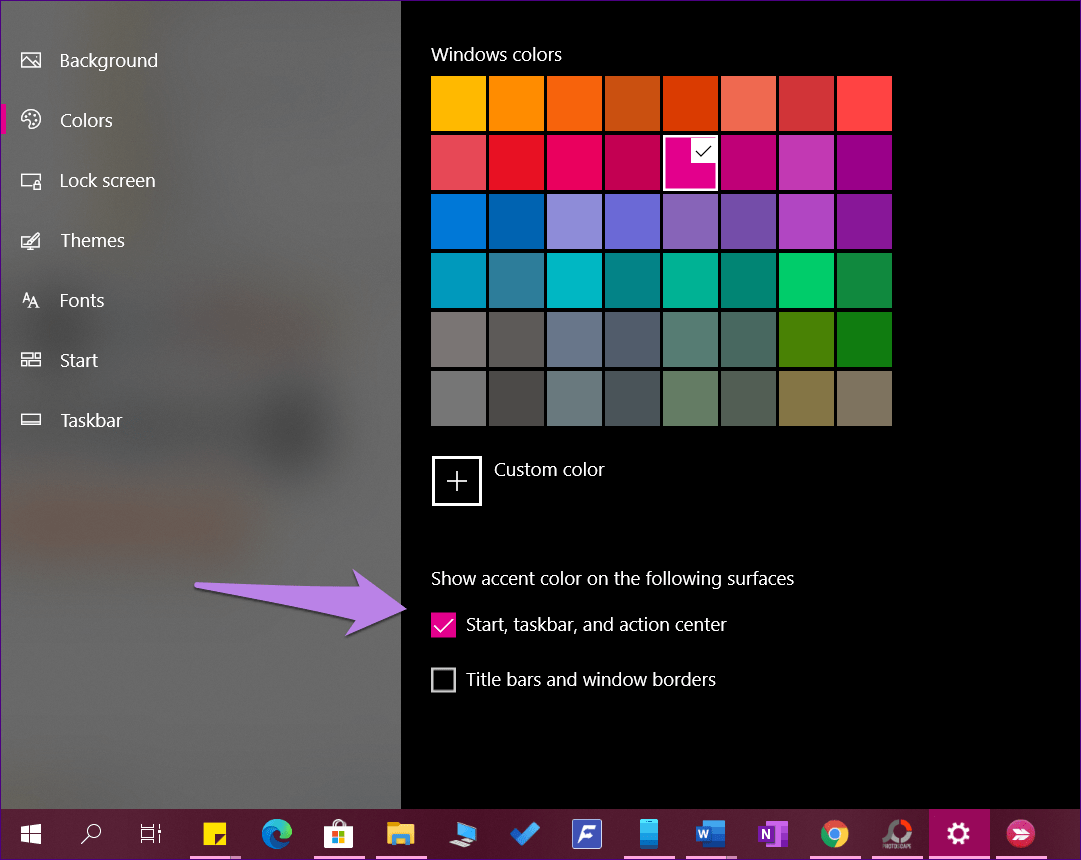The image size is (1081, 860).
Task: Launch Microsoft Word from the taskbar
Action: (710, 833)
